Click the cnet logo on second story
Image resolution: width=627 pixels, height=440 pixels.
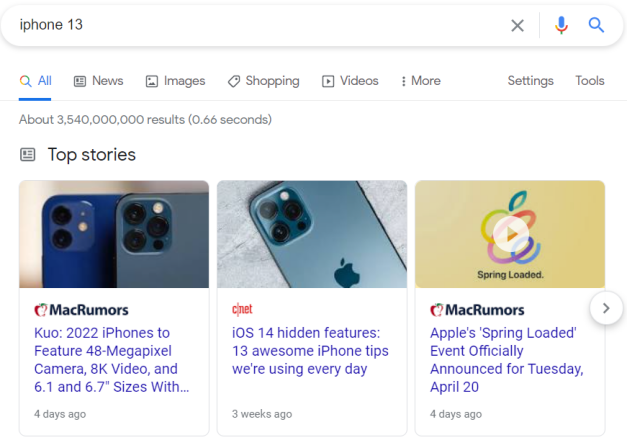tap(242, 309)
